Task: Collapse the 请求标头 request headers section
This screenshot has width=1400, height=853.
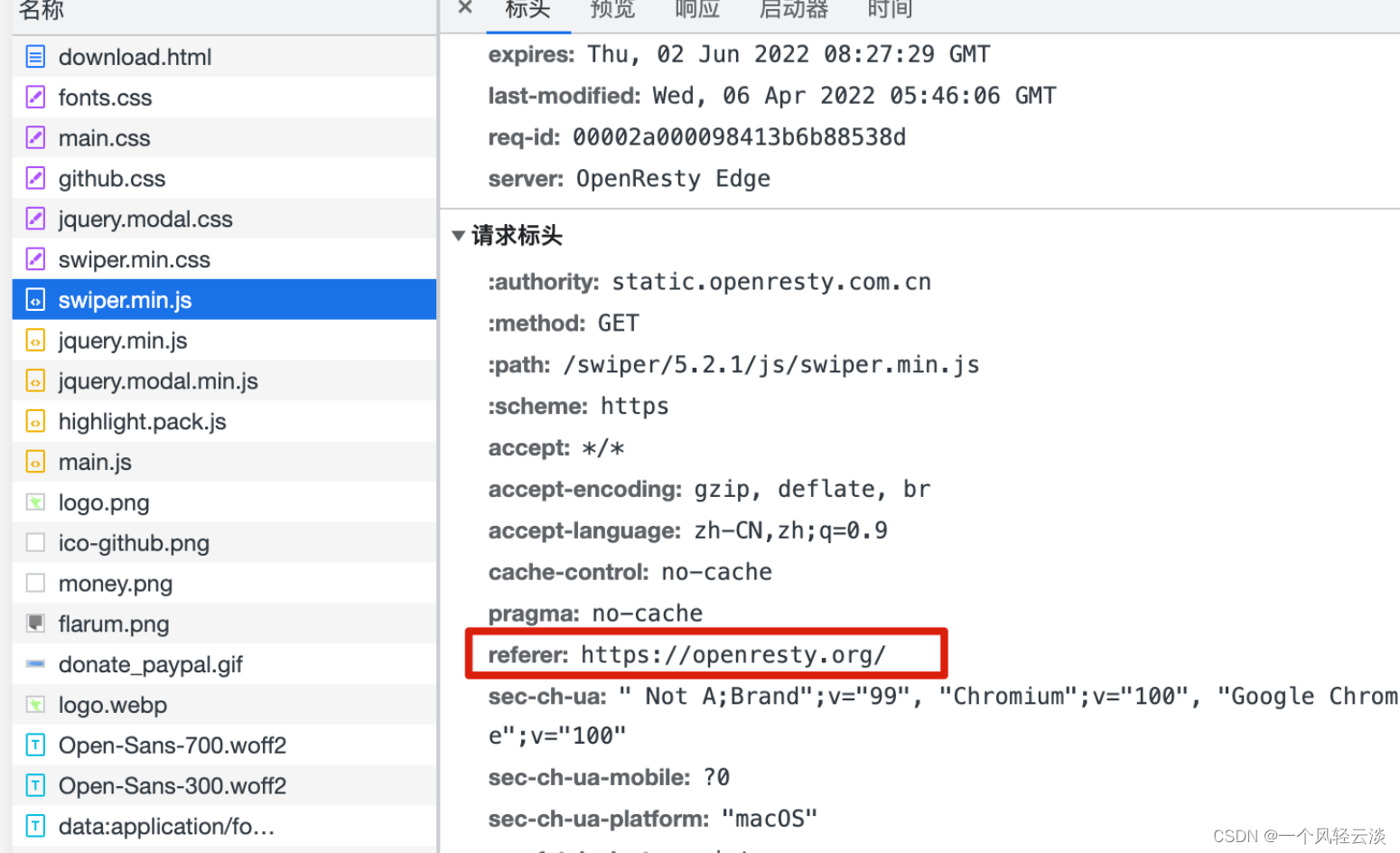Action: [459, 235]
